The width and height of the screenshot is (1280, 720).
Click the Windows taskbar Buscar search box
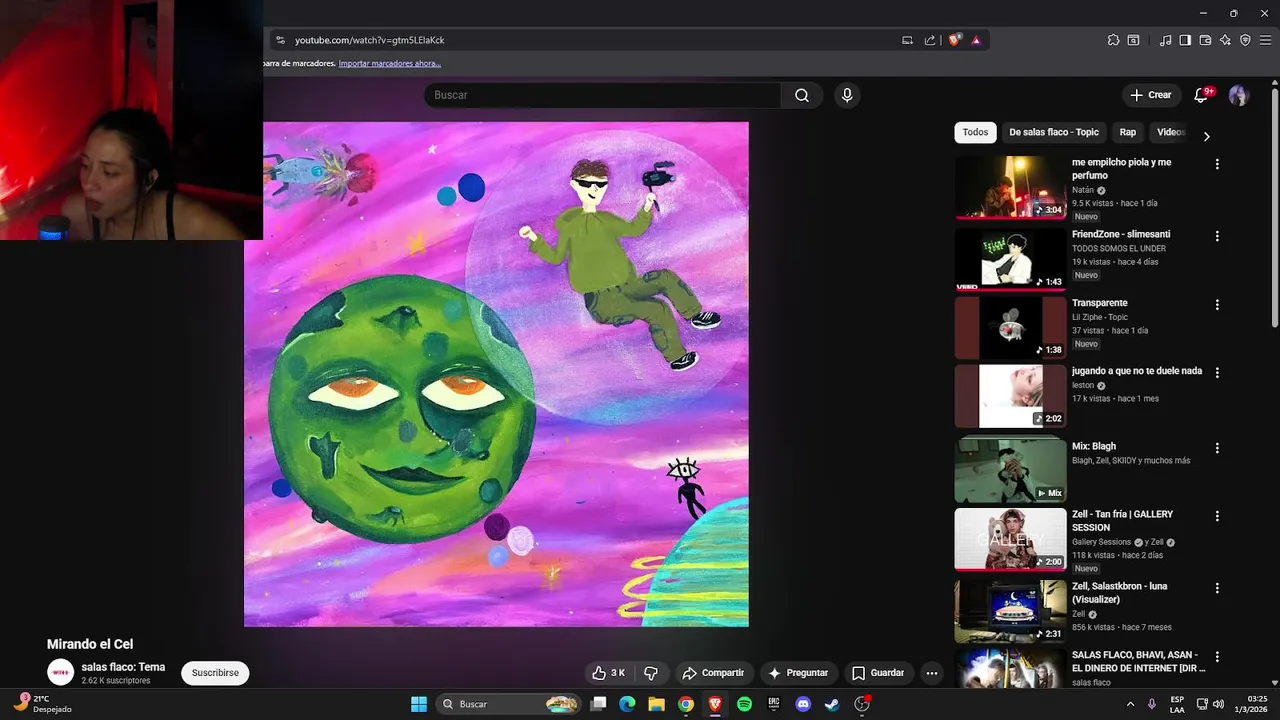[x=511, y=704]
